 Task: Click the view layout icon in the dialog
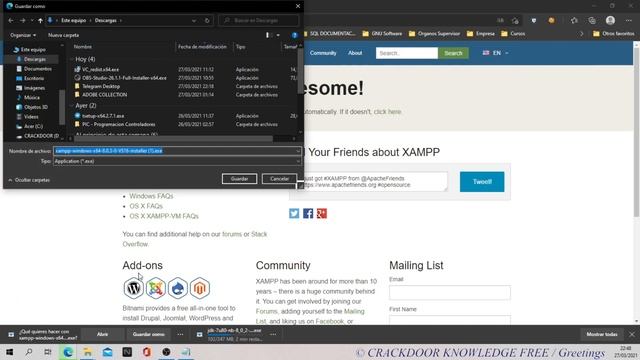coord(268,35)
